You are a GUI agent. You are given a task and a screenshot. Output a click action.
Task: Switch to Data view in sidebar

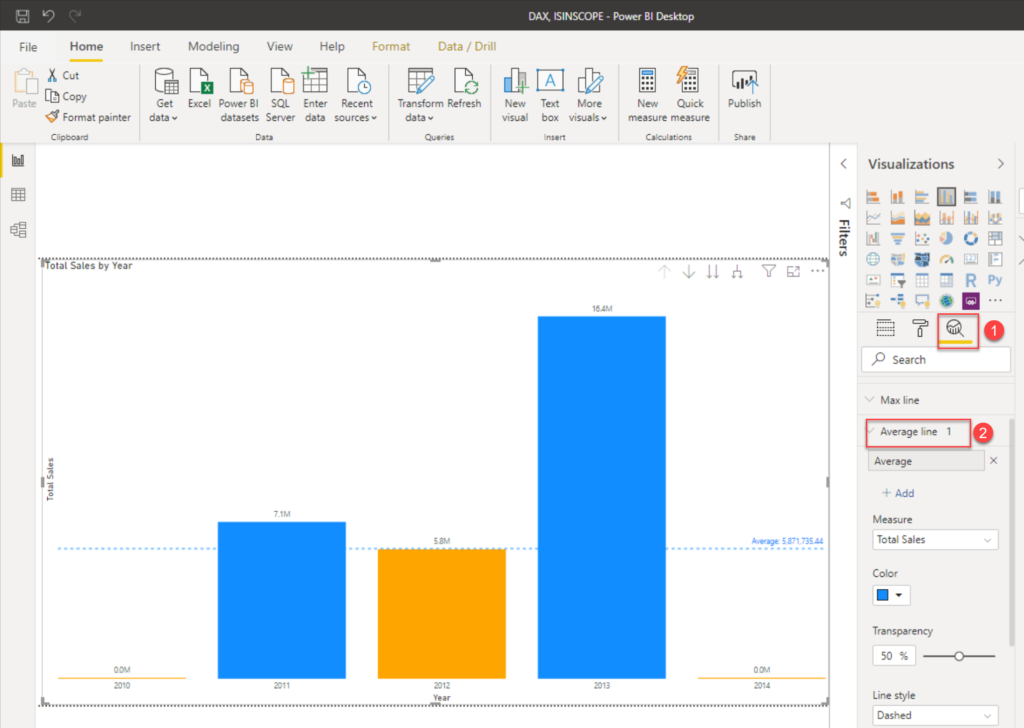pyautogui.click(x=18, y=195)
